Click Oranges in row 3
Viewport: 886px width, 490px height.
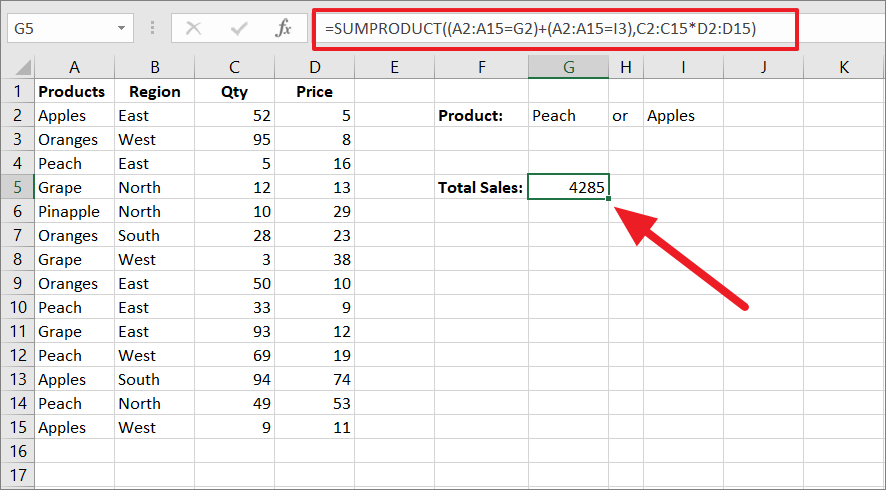pos(74,139)
